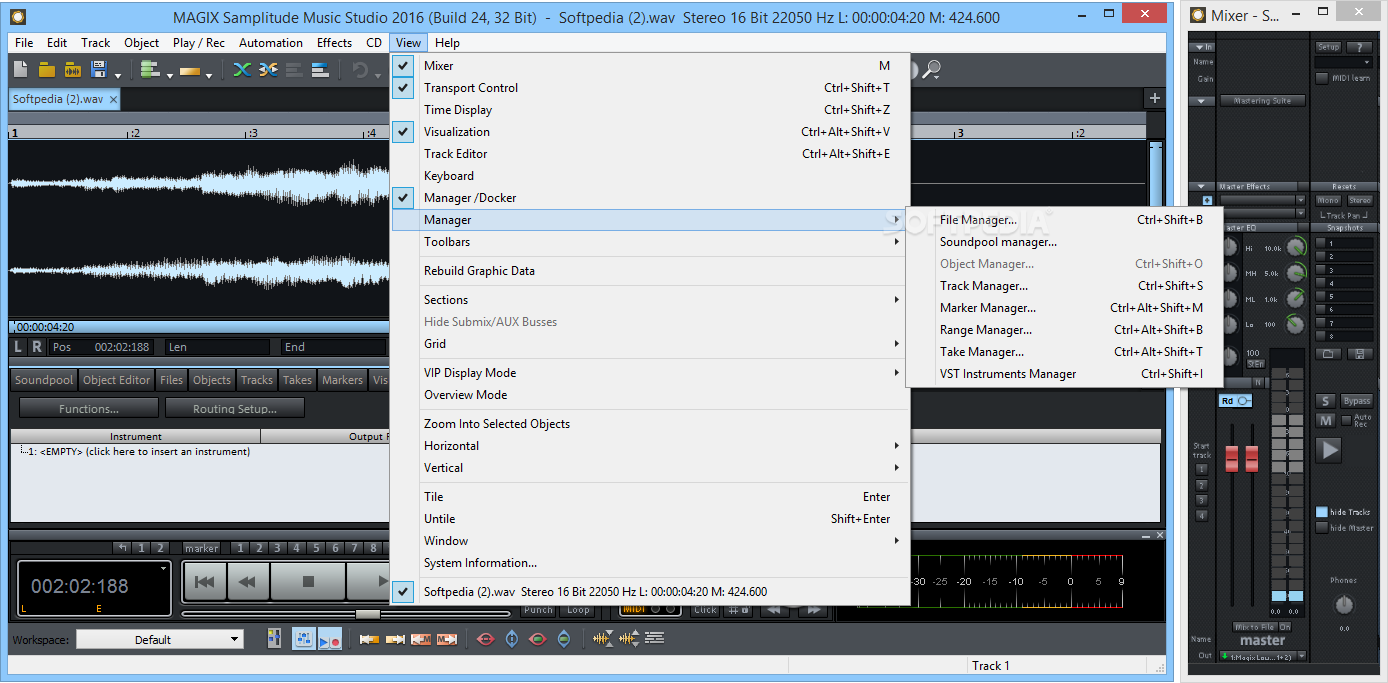Click the left red master fader
This screenshot has height=683, width=1388.
[x=1231, y=458]
